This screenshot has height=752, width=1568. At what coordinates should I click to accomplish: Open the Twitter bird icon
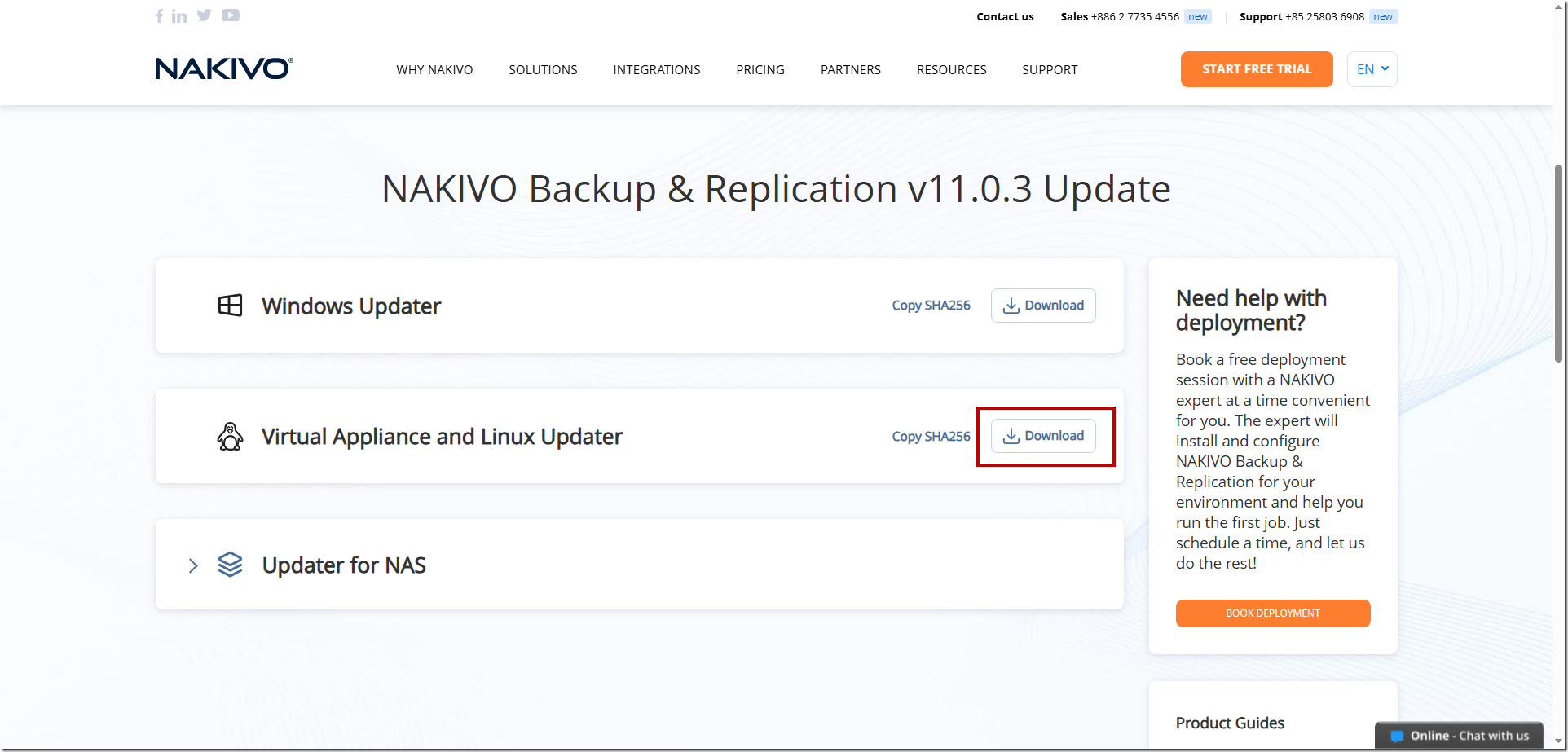(204, 15)
